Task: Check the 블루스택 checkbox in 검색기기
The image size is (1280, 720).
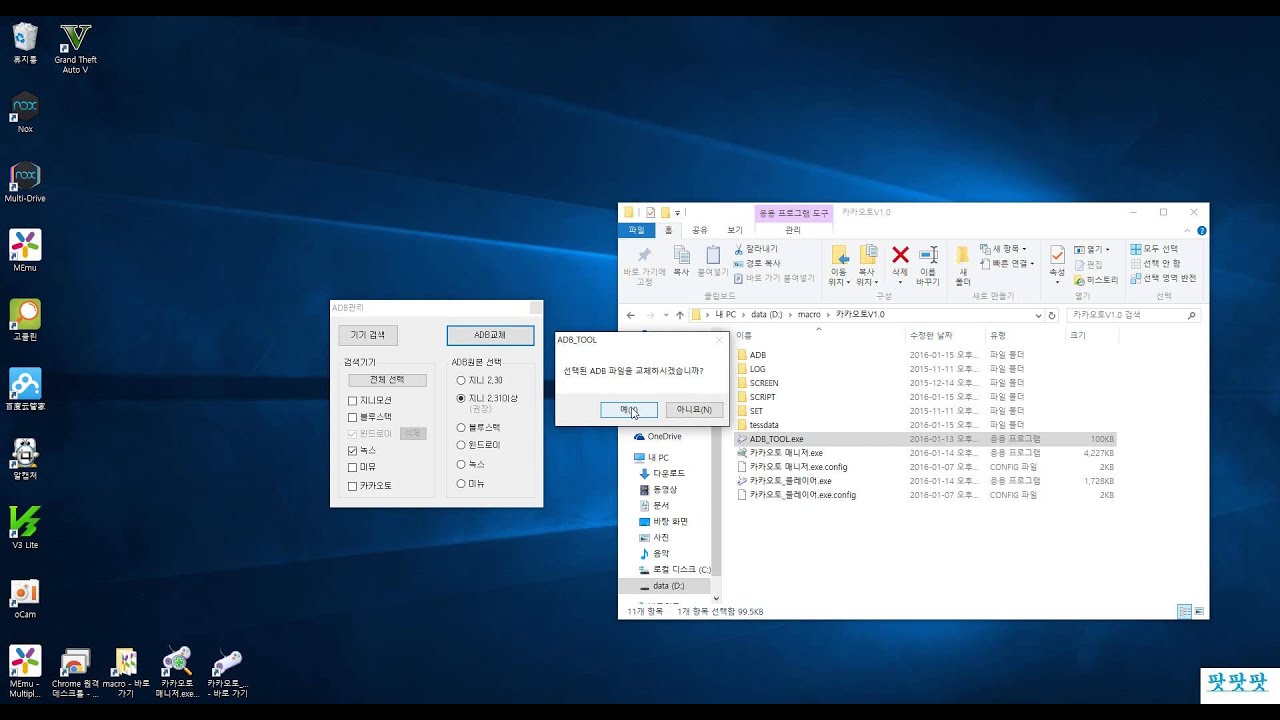Action: coord(352,416)
